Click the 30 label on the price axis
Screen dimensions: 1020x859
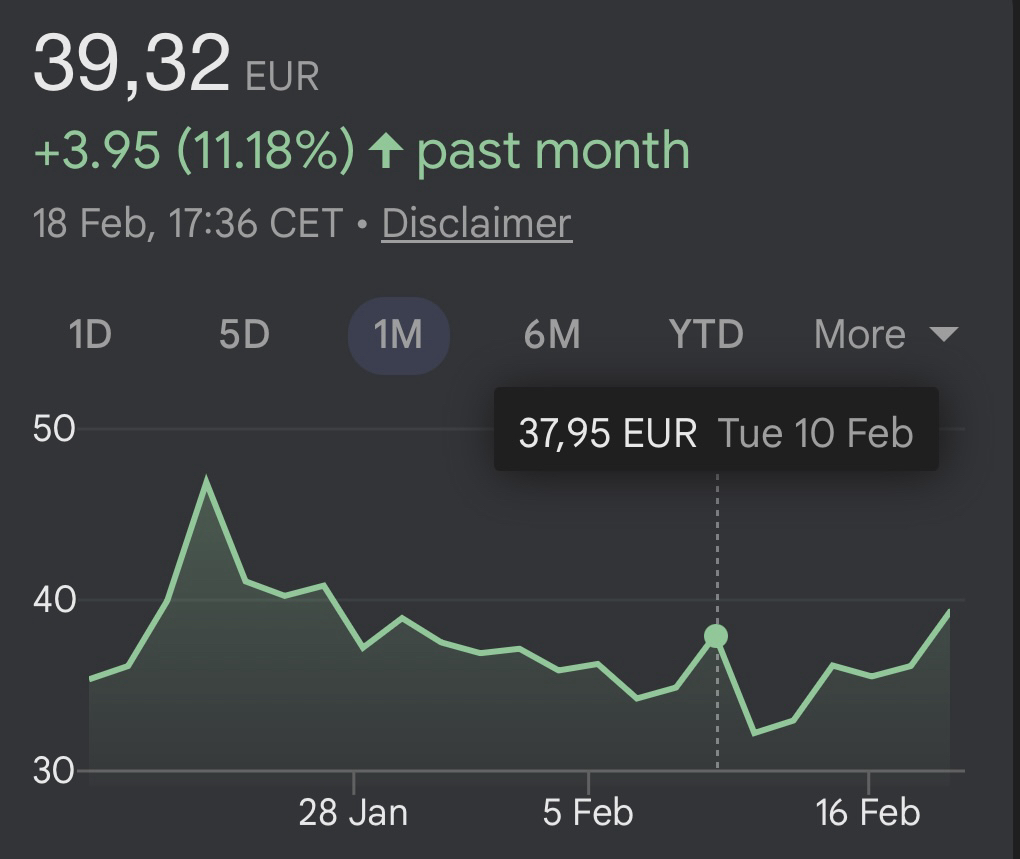pos(55,771)
